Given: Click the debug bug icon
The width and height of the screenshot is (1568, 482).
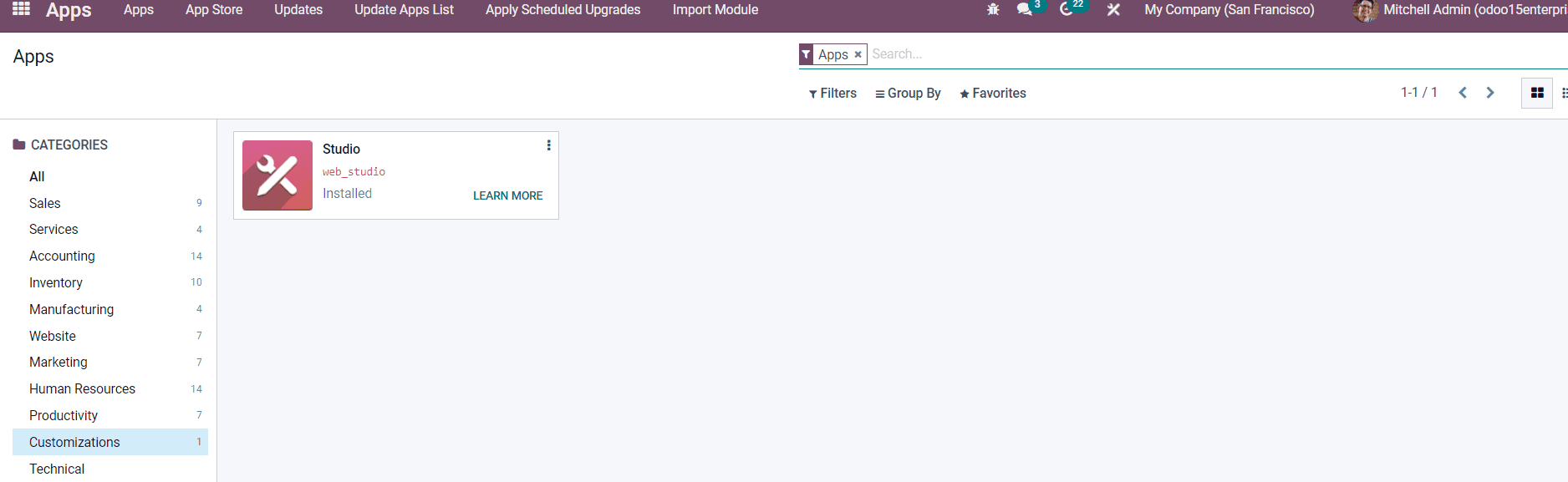Looking at the screenshot, I should [993, 9].
